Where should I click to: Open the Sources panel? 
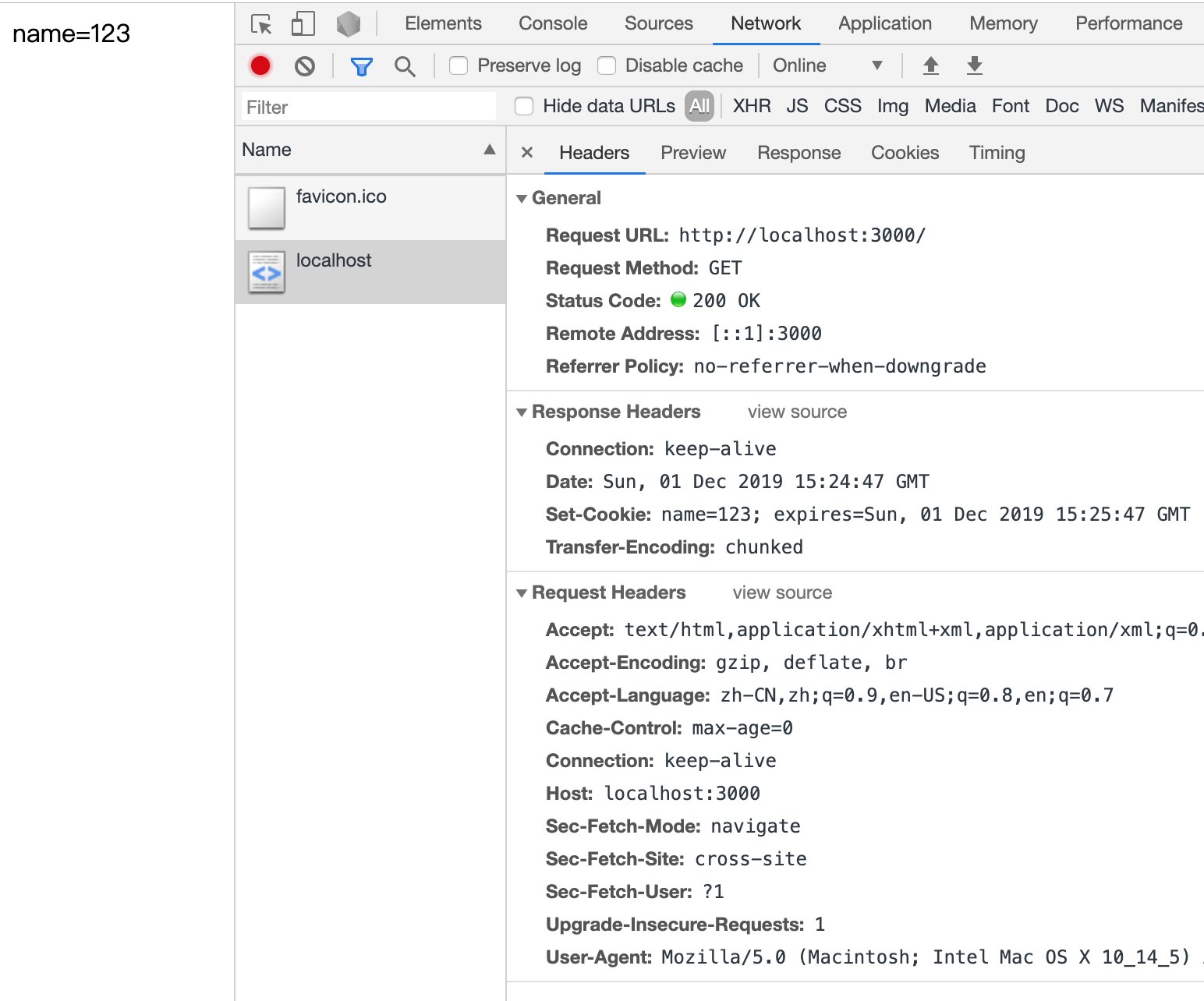pyautogui.click(x=659, y=23)
